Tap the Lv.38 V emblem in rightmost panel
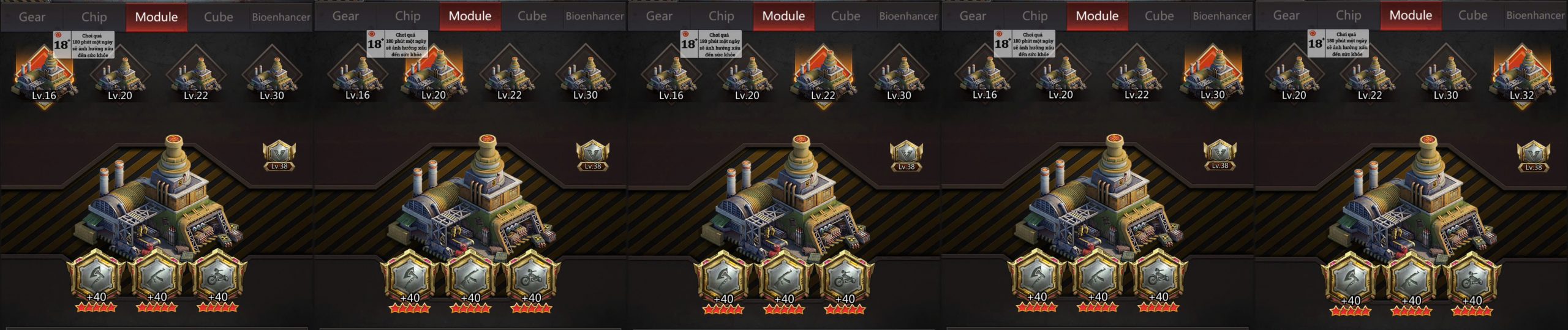This screenshot has height=330, width=1568. click(x=1533, y=156)
